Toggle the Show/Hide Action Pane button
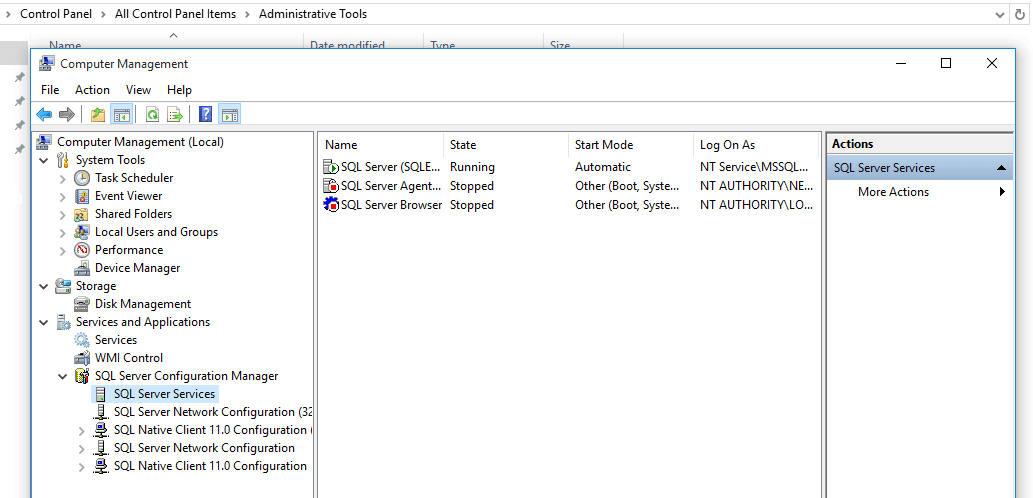Viewport: 1033px width, 498px height. click(x=229, y=115)
